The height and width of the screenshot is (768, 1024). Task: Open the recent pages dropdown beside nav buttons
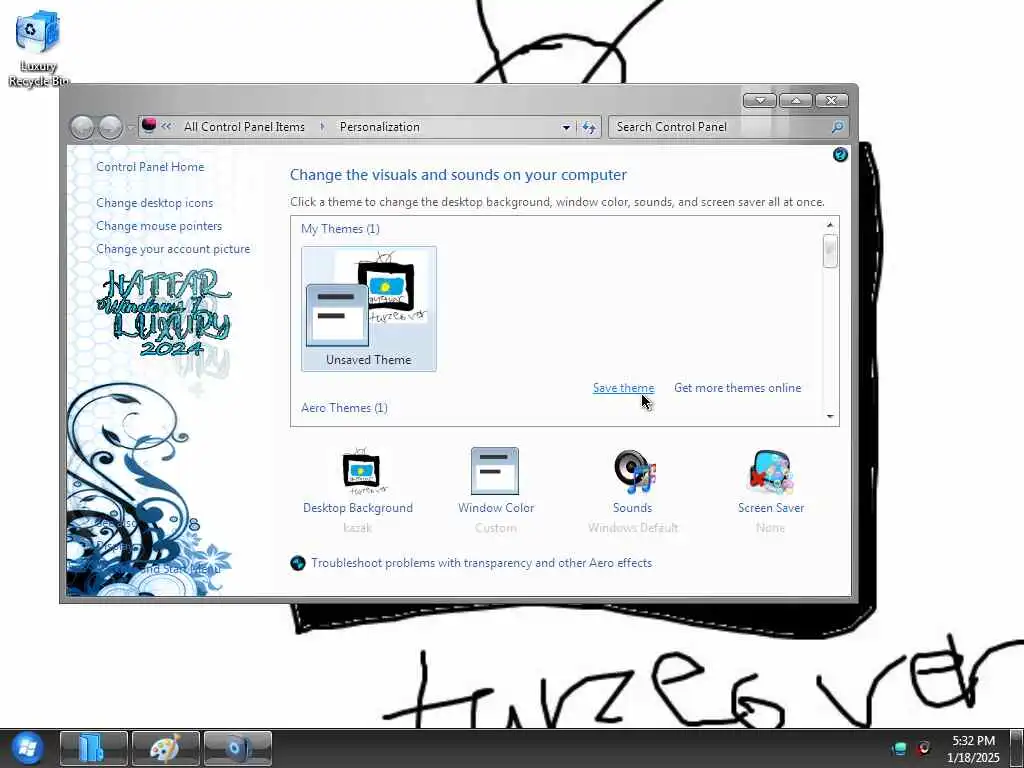click(x=130, y=127)
